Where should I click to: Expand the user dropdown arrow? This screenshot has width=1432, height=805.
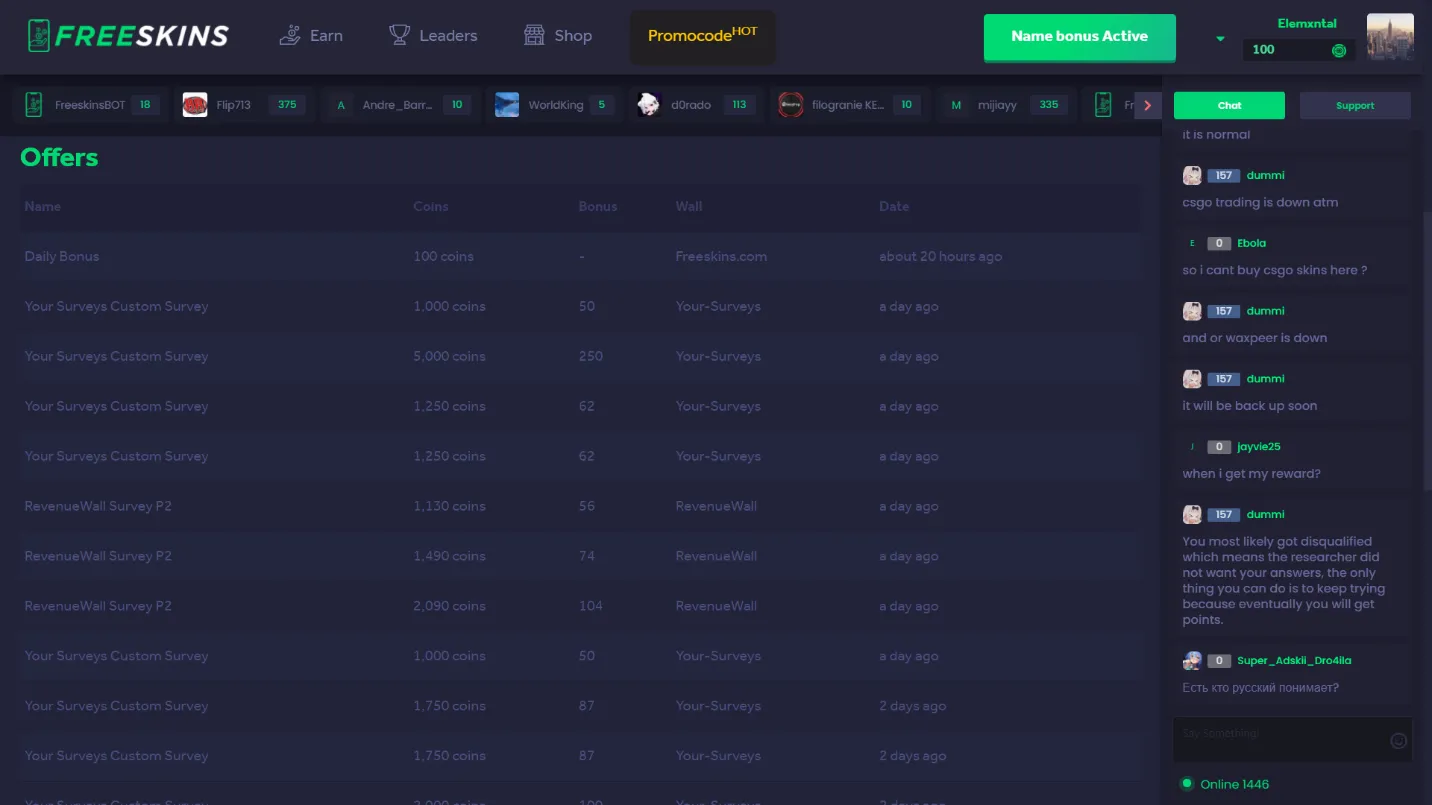tap(1220, 39)
